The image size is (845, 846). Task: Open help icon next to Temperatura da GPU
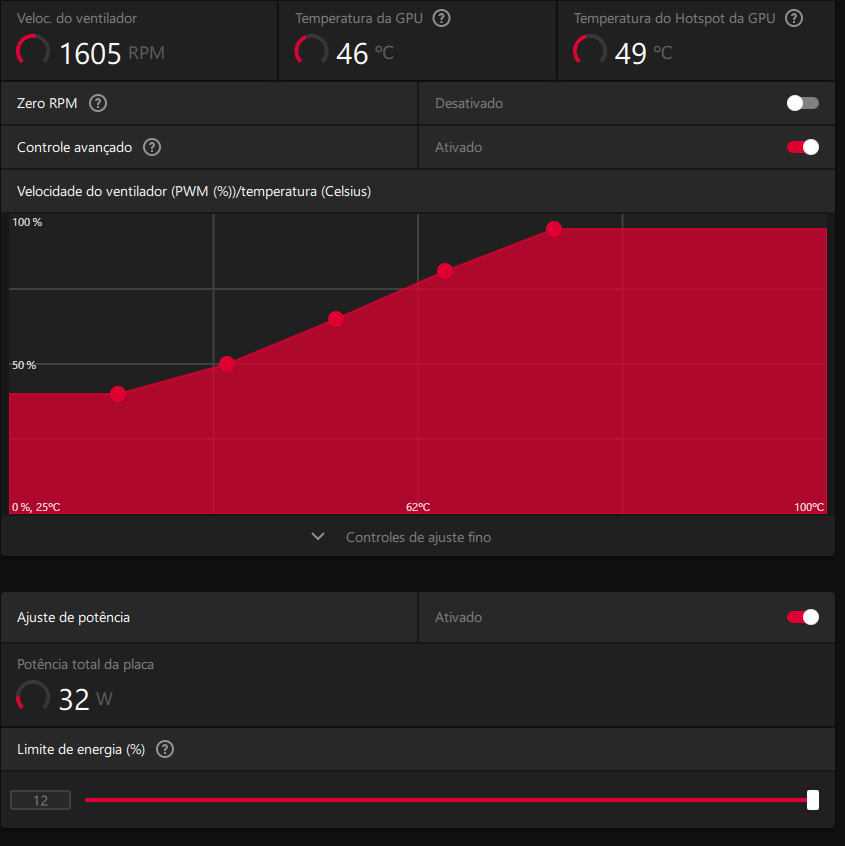441,18
